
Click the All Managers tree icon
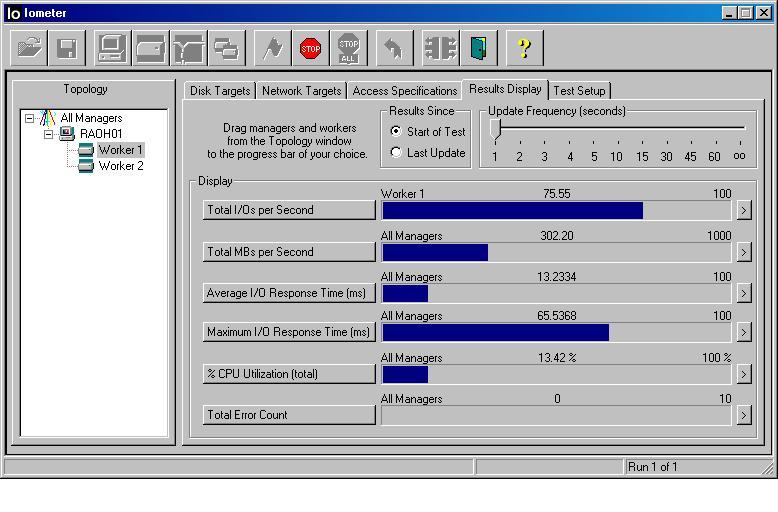[x=48, y=118]
